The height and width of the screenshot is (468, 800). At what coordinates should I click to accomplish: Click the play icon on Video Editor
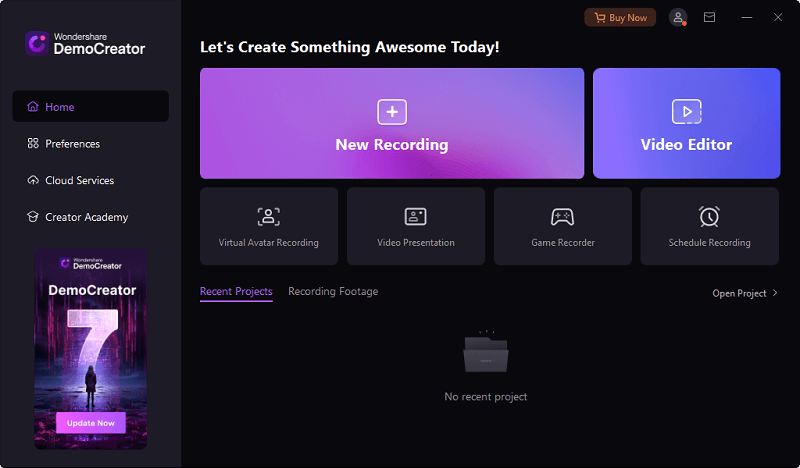(686, 112)
